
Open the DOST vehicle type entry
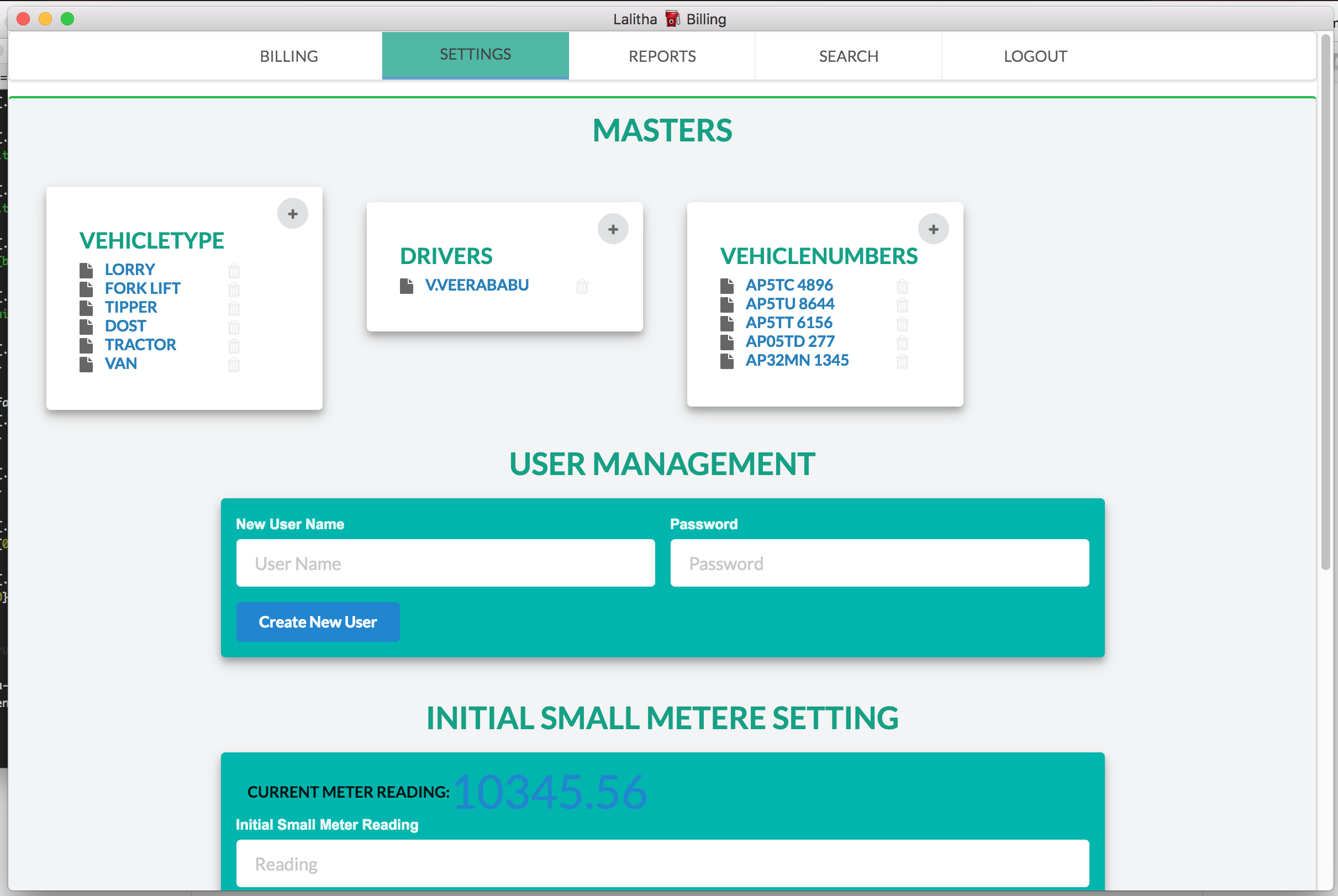point(125,326)
